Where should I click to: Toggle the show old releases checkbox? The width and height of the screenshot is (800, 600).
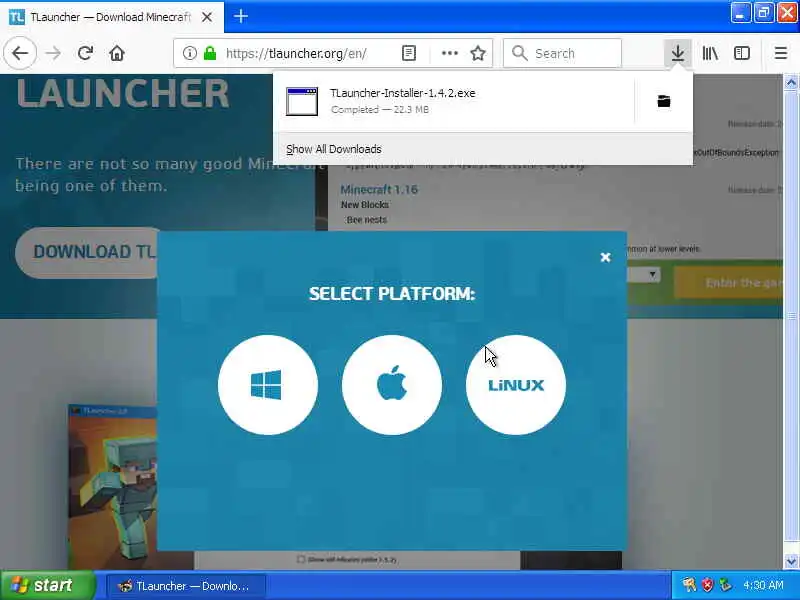[x=301, y=560]
